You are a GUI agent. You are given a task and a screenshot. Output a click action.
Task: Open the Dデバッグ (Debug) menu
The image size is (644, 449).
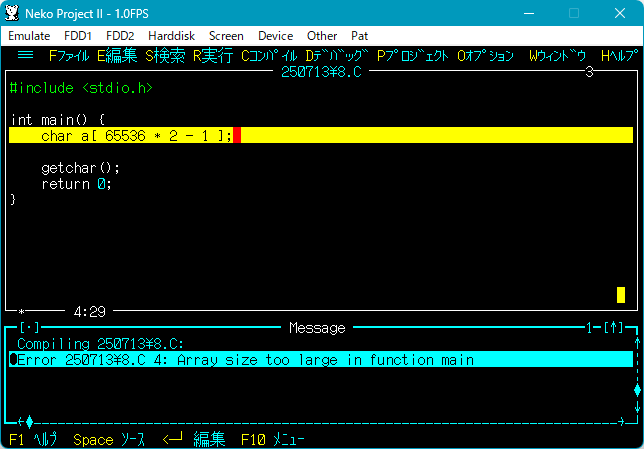337,55
